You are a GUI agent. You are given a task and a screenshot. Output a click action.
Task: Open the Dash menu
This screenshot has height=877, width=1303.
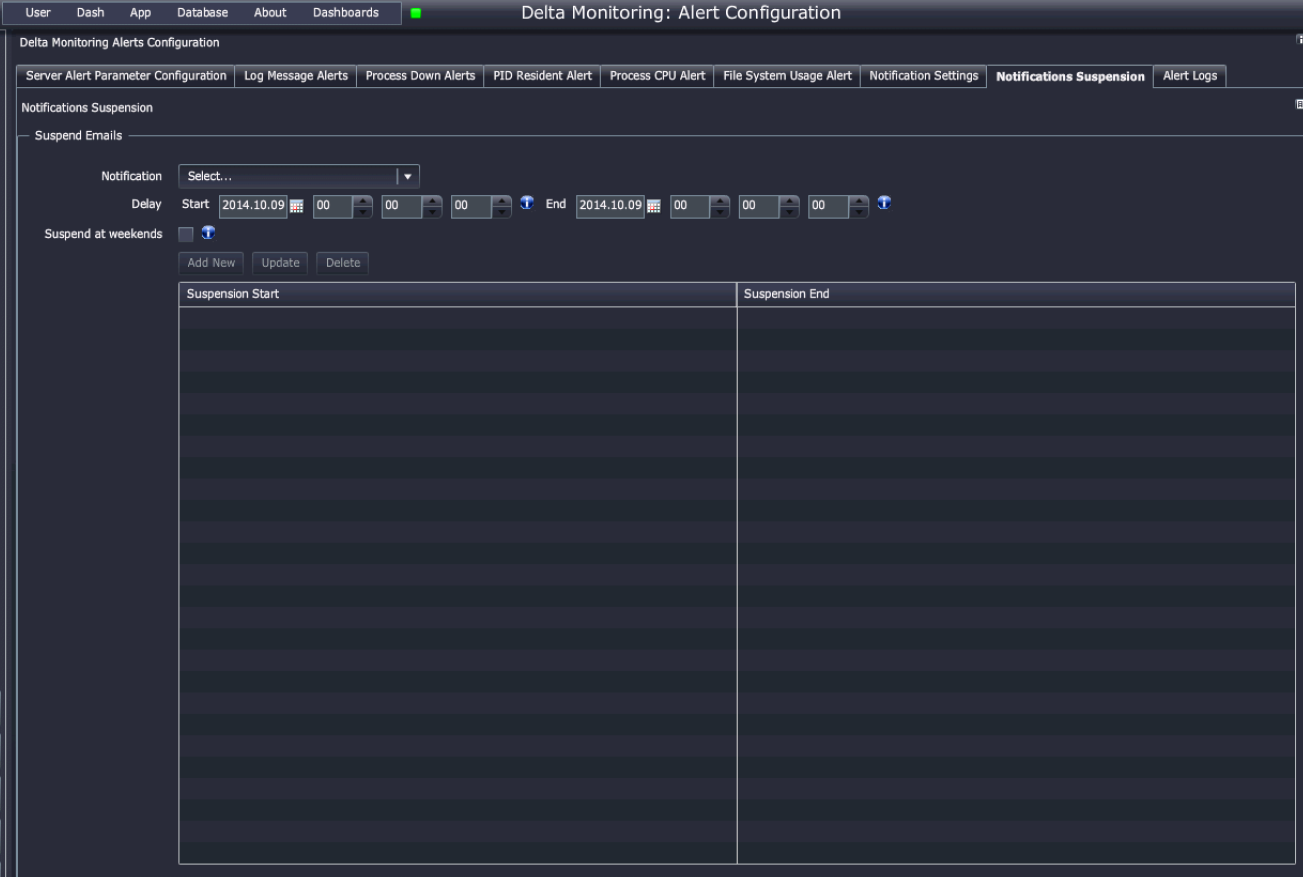(90, 13)
